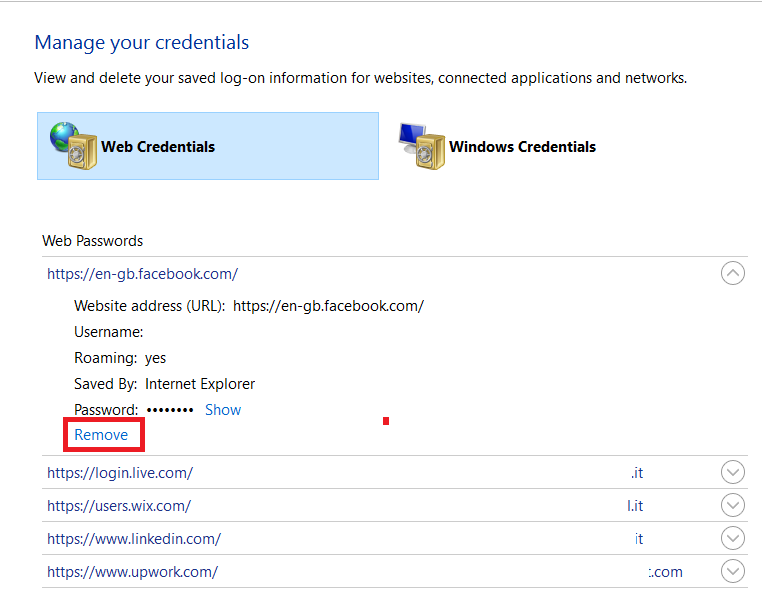Click the username ending '.com' in upwork row
Image resolution: width=762 pixels, height=608 pixels.
665,572
